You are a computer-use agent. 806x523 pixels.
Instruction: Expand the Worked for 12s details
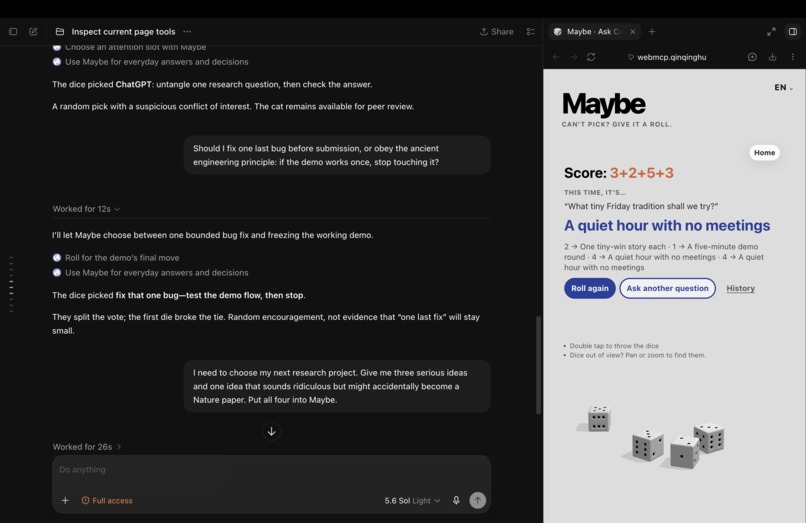coord(86,209)
